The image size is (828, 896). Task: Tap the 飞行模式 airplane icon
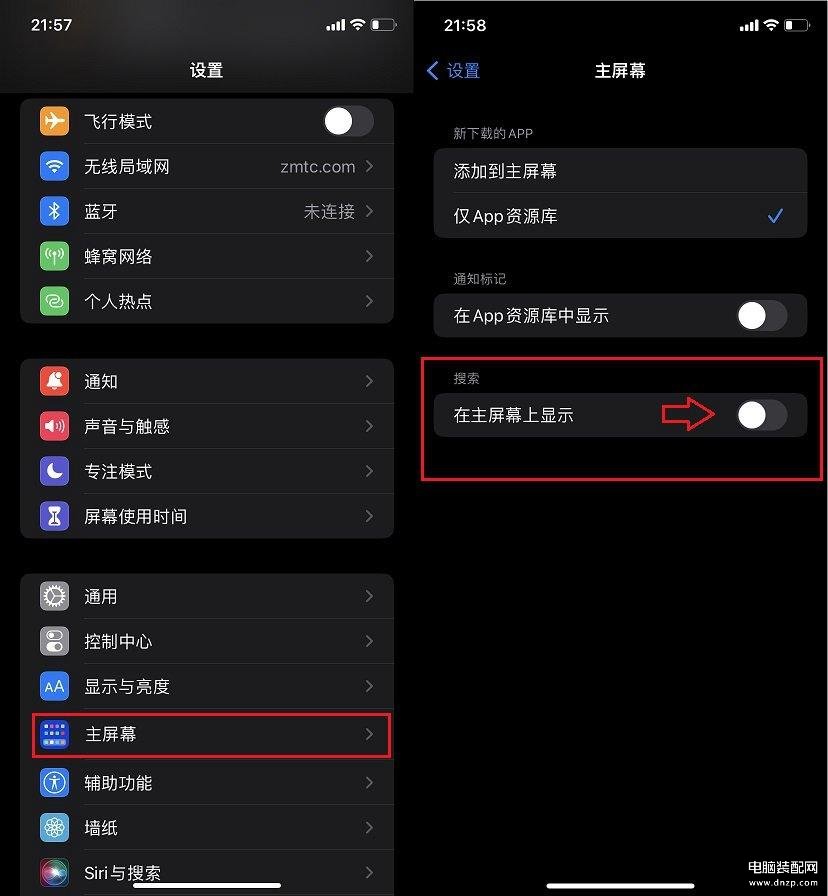click(54, 121)
